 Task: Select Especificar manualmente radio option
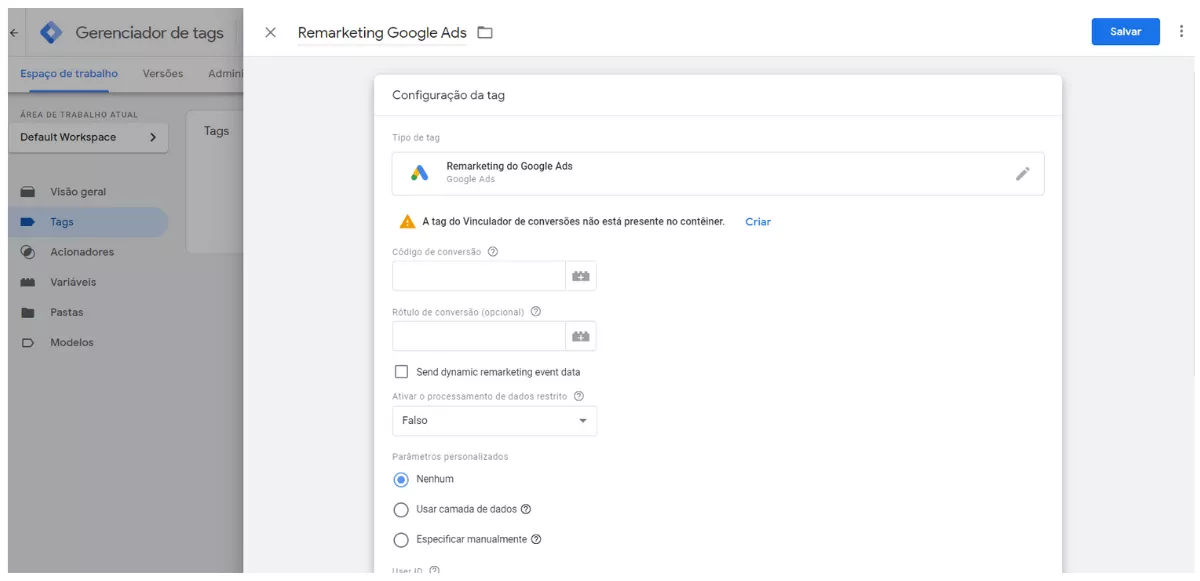[x=401, y=539]
